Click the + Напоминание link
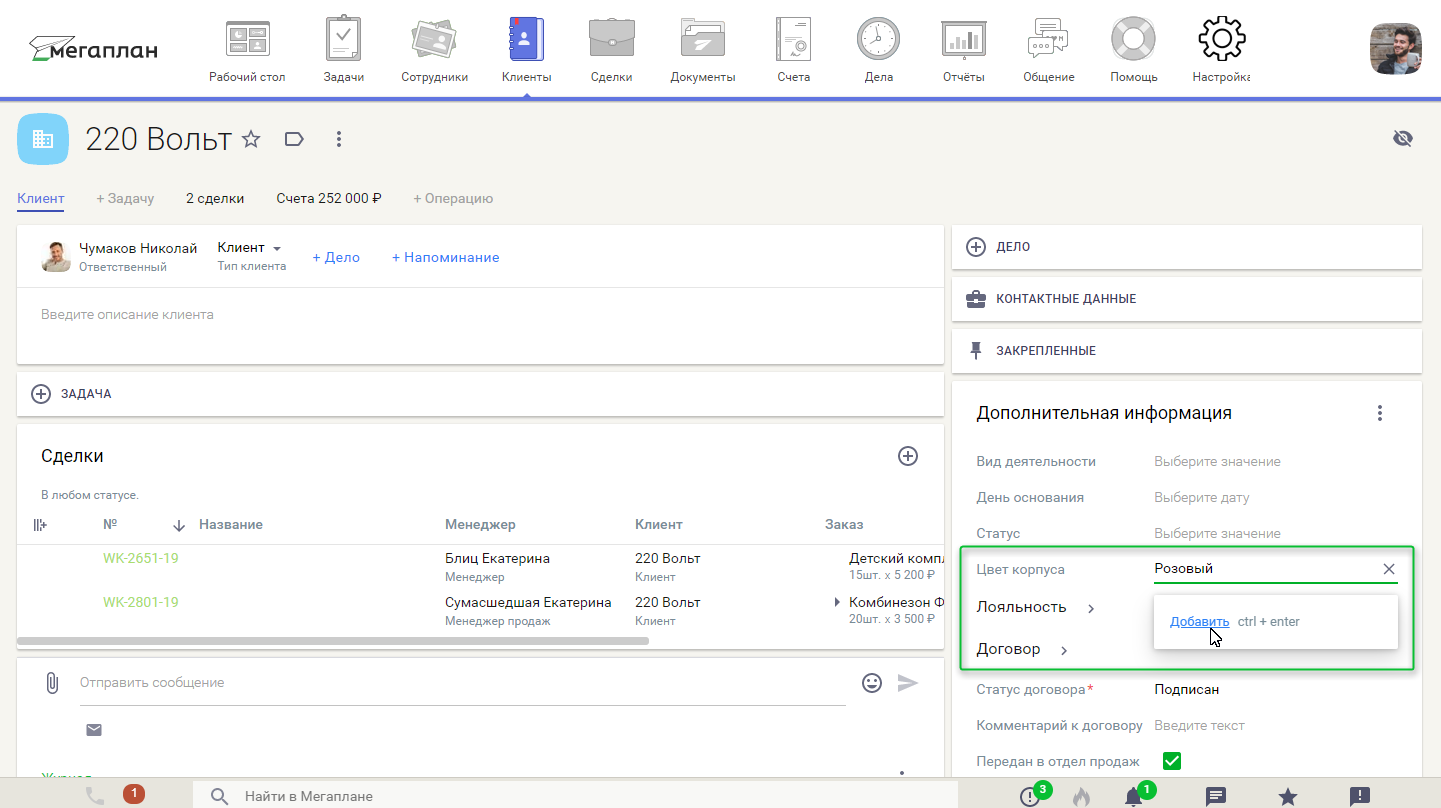 coord(445,257)
